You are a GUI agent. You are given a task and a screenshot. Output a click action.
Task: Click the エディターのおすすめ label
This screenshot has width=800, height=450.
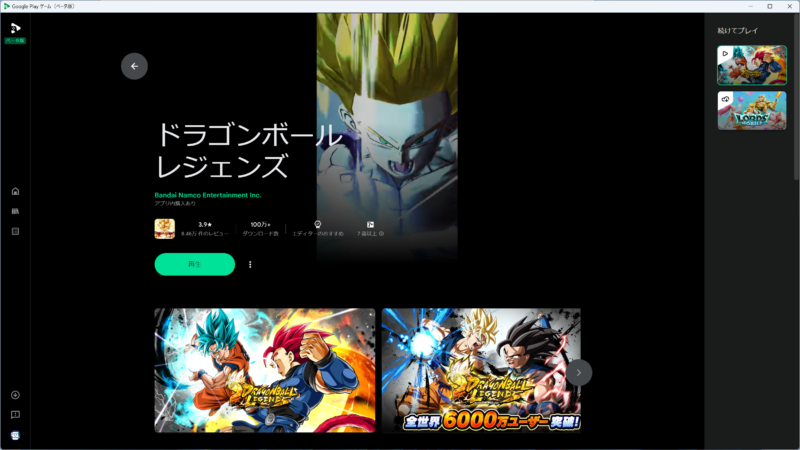317,234
